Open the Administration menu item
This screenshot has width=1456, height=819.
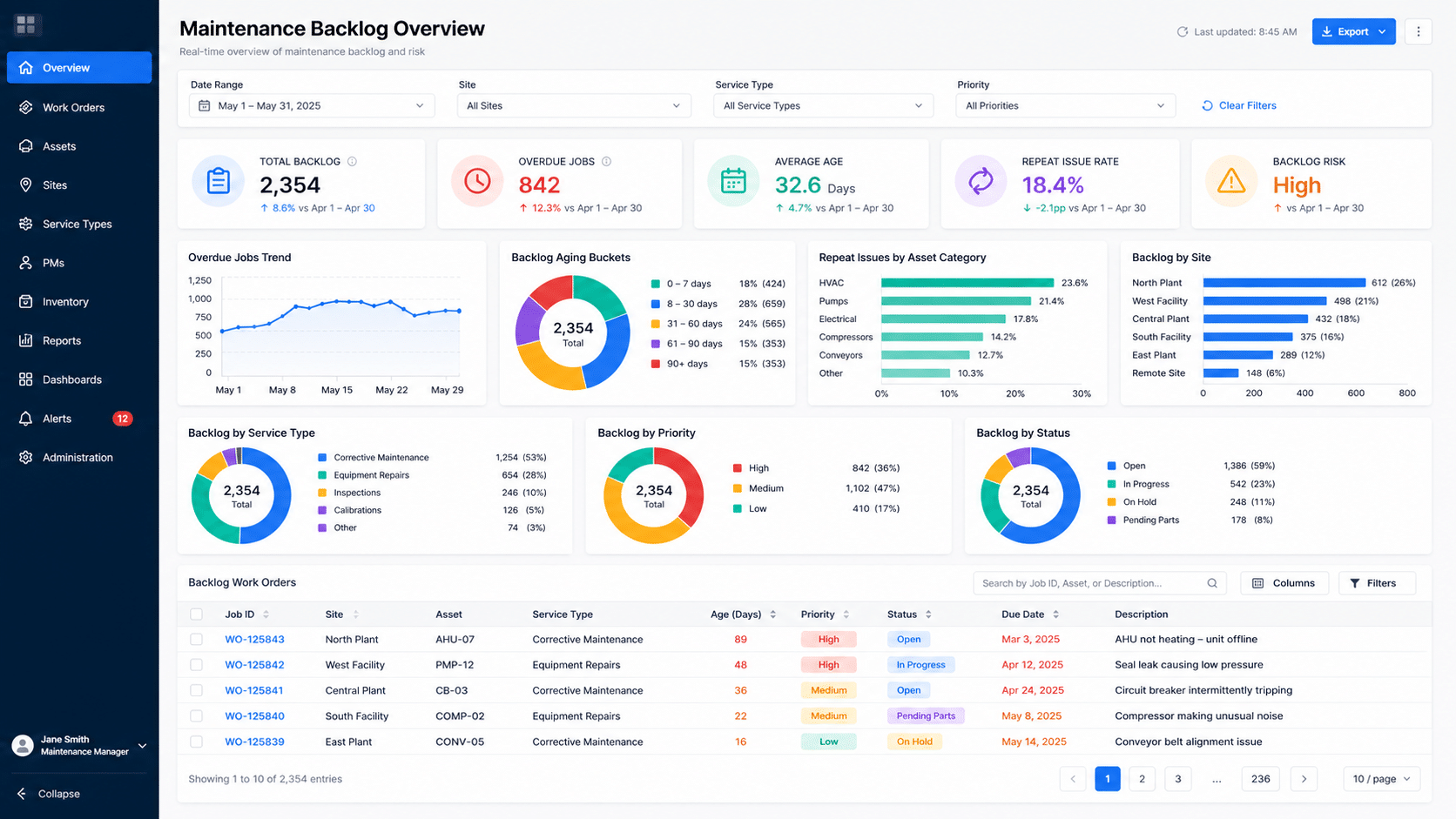point(79,457)
